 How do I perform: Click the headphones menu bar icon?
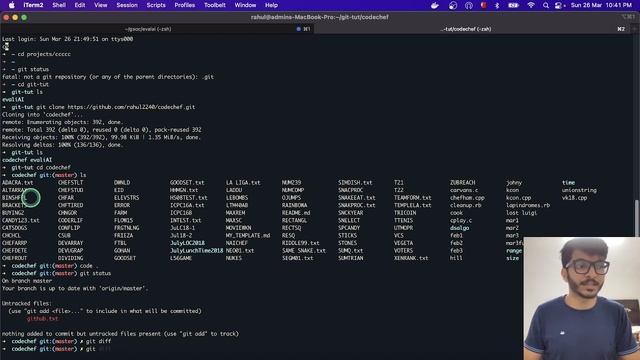coord(469,5)
